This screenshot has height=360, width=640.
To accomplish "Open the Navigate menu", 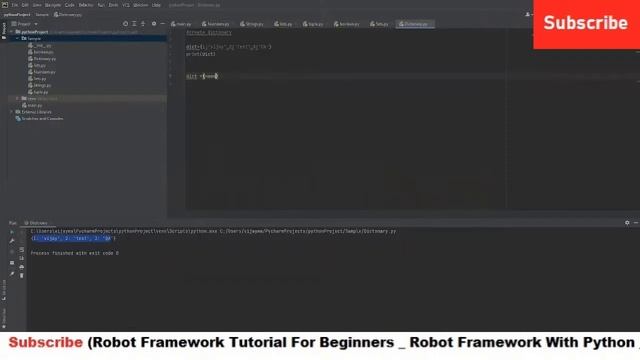I will pos(53,5).
